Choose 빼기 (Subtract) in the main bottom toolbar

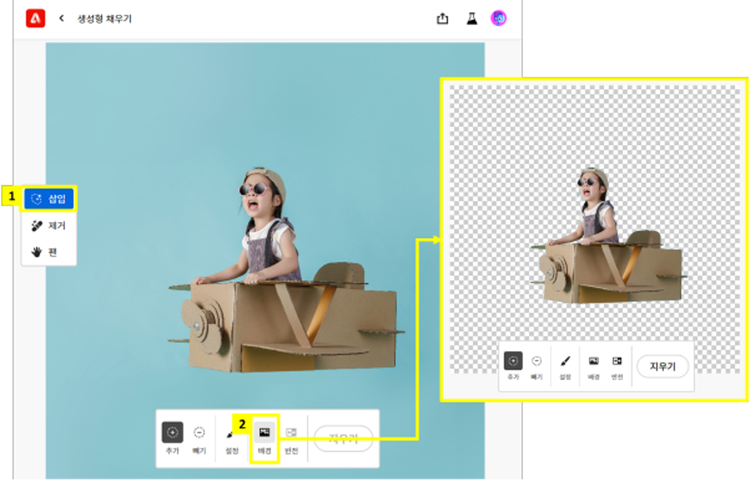[x=199, y=437]
